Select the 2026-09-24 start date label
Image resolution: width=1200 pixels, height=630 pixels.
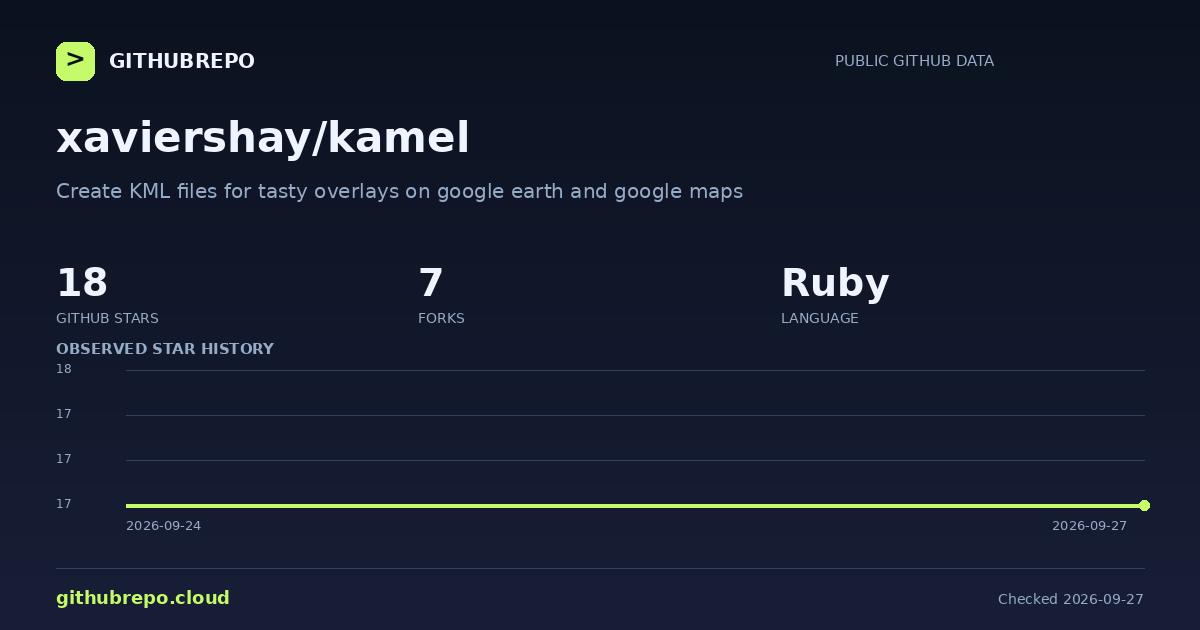(163, 526)
